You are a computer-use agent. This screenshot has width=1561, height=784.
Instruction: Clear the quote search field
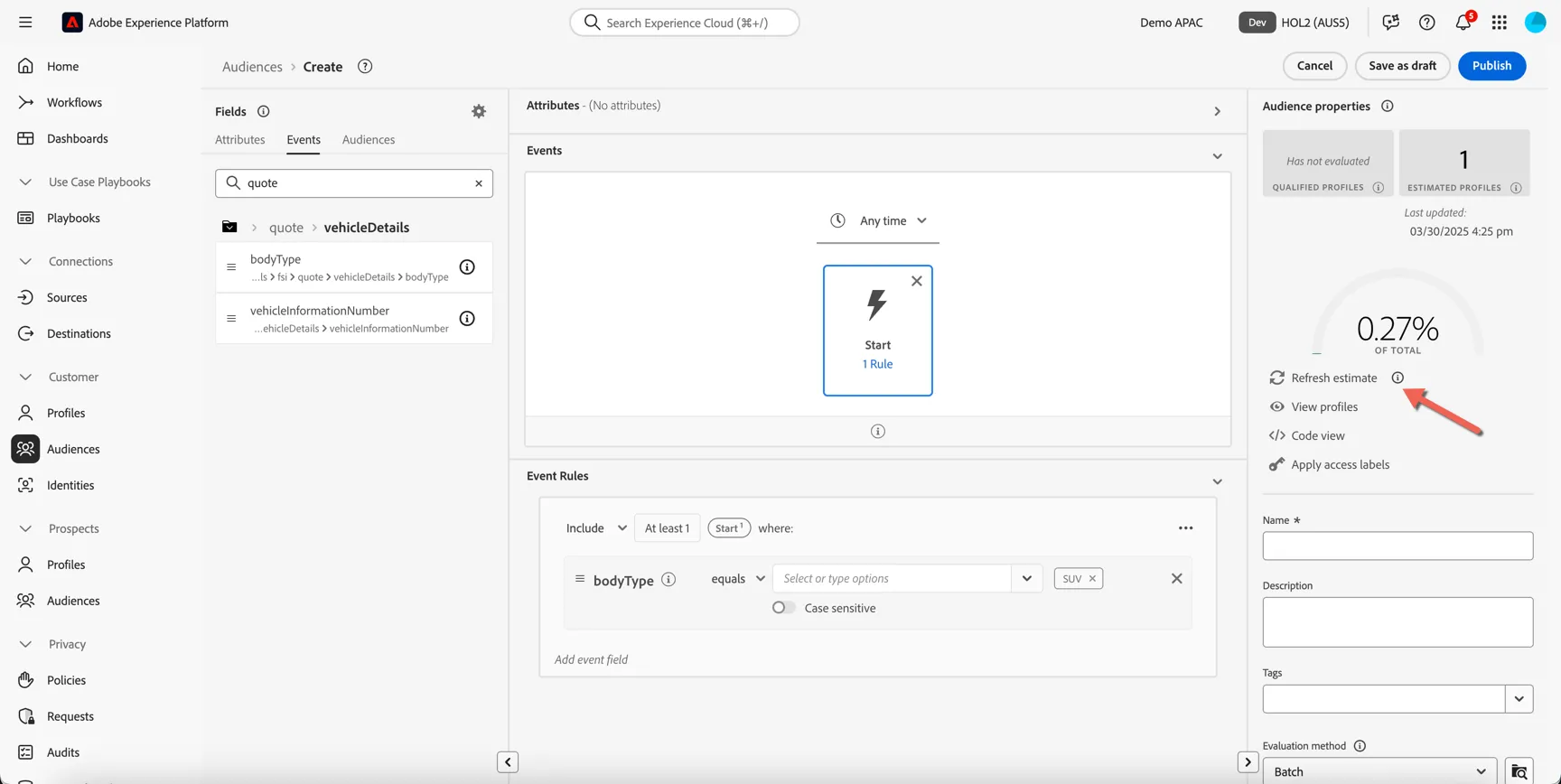[479, 183]
